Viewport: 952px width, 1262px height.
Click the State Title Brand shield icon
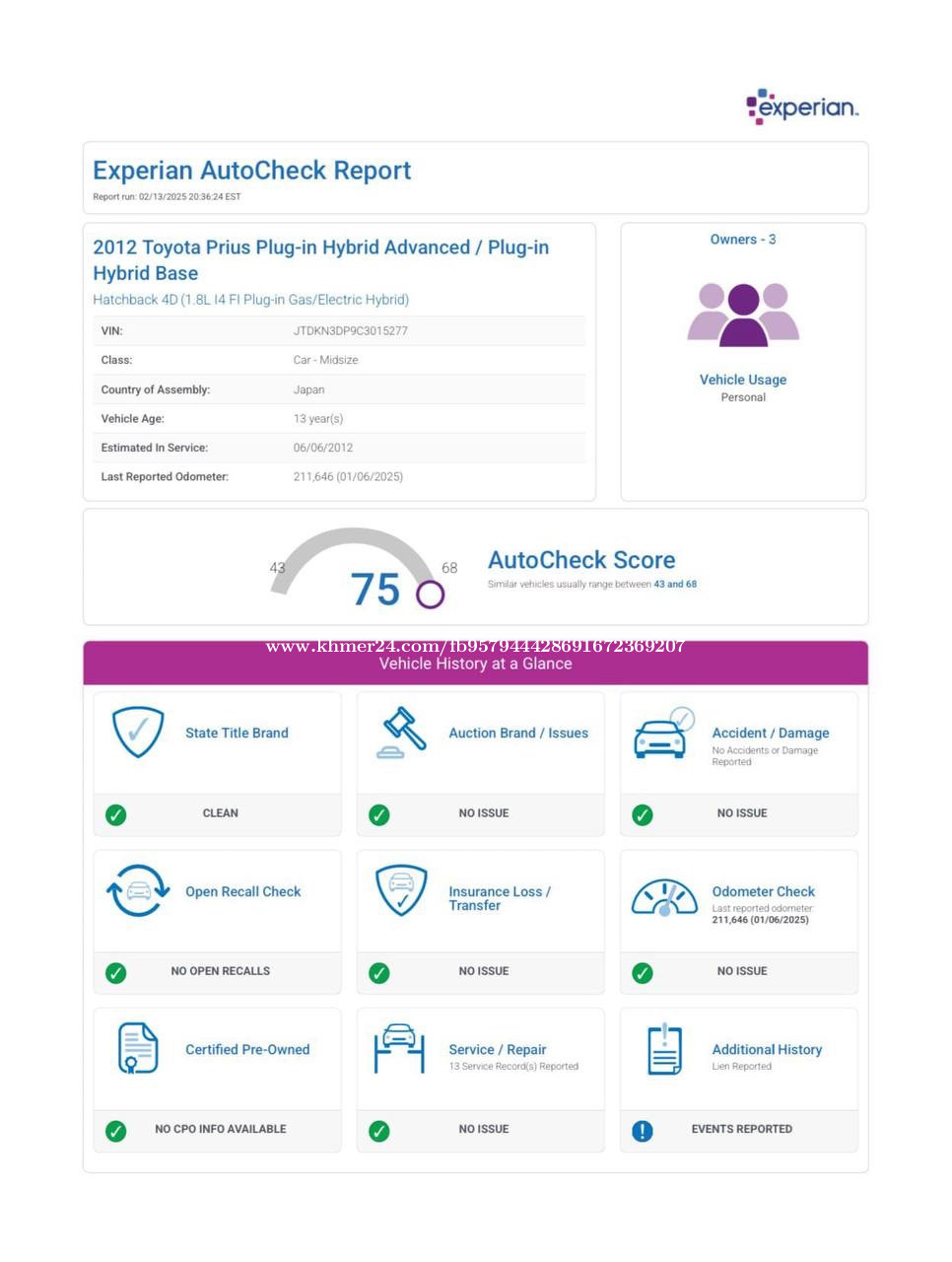point(138,732)
